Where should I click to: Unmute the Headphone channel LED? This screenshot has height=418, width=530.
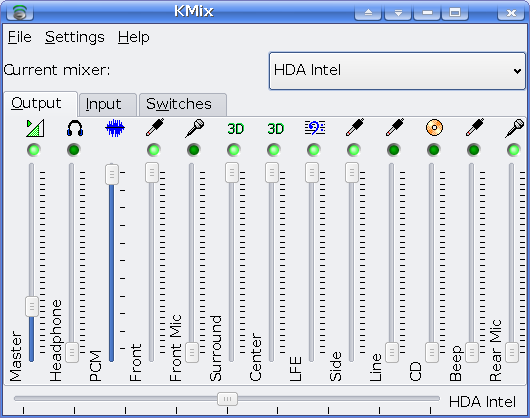(74, 150)
